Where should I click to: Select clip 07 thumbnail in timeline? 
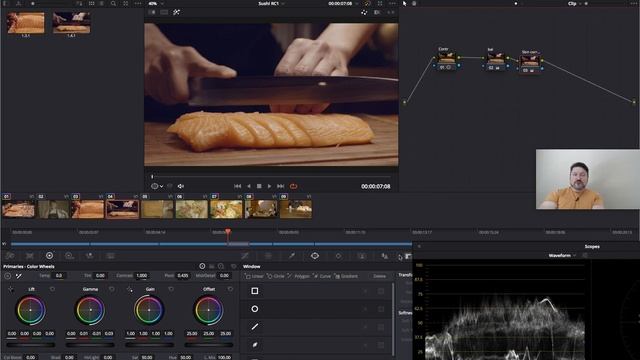click(226, 209)
